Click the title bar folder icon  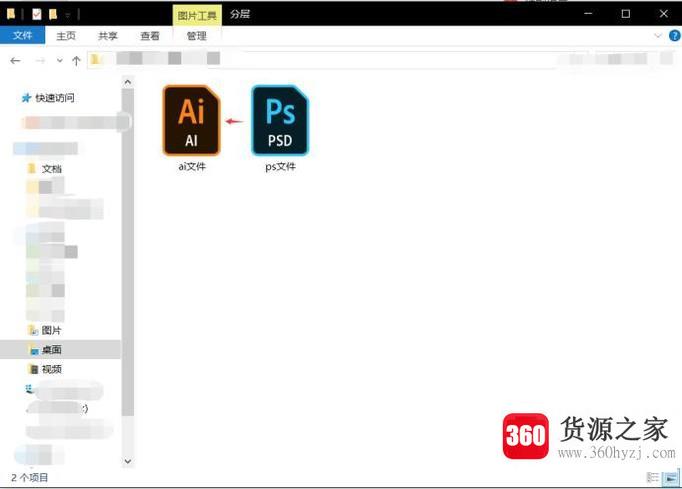(11, 14)
